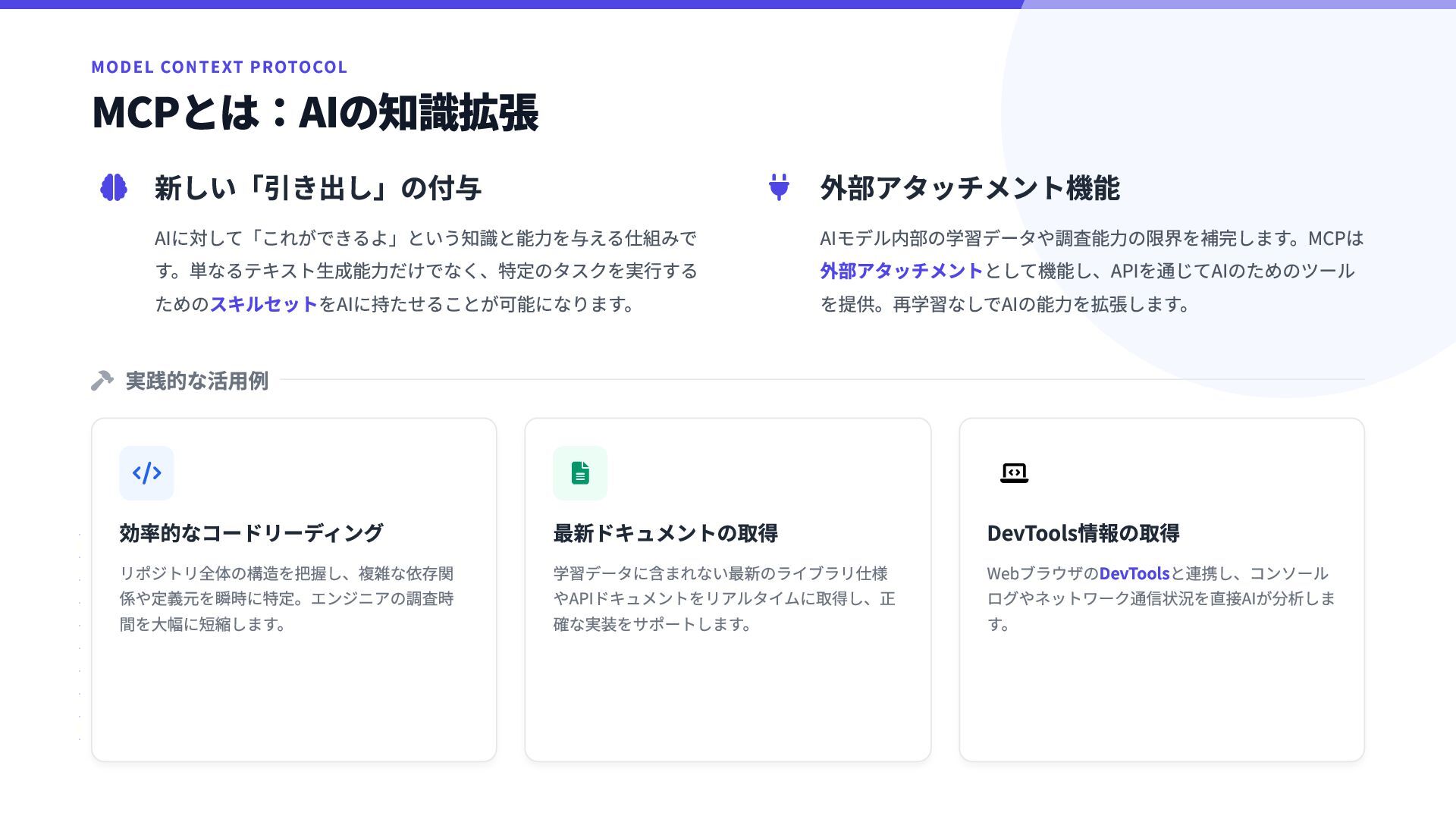The image size is (1456, 819).
Task: Click card title DevTools情報の取得
Action: coord(1083,533)
